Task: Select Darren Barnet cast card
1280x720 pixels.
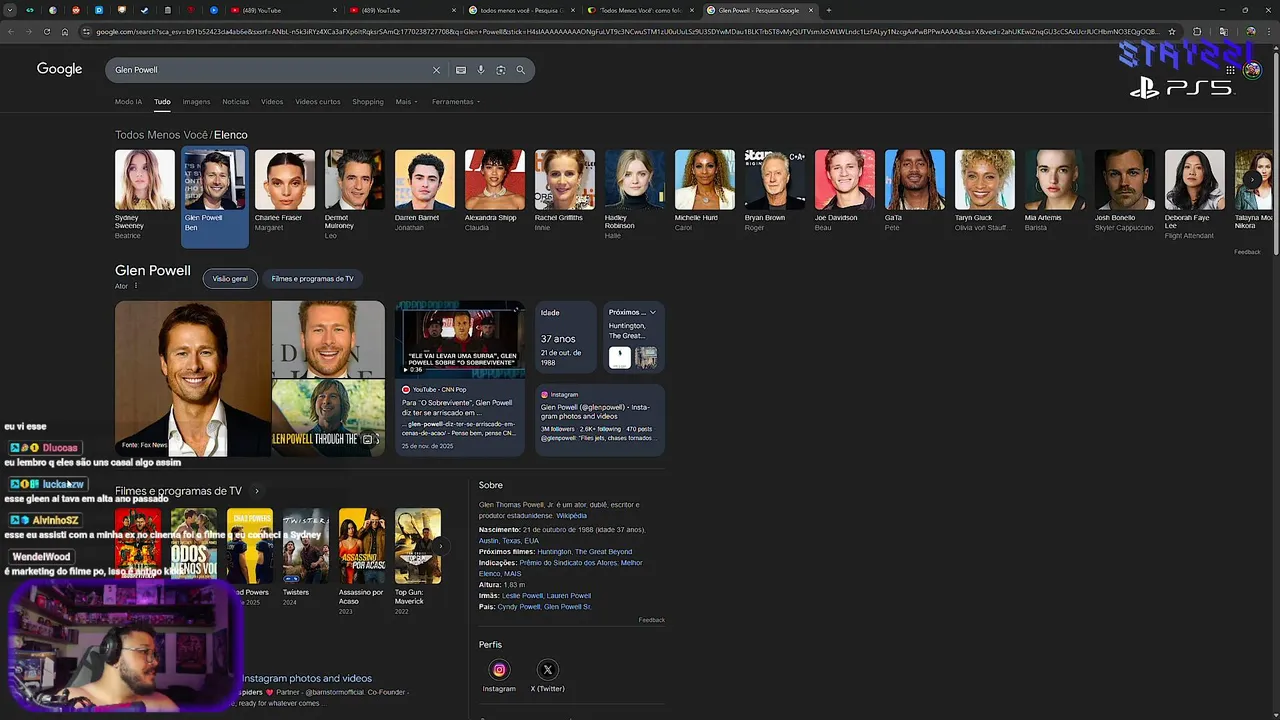Action: click(x=425, y=192)
